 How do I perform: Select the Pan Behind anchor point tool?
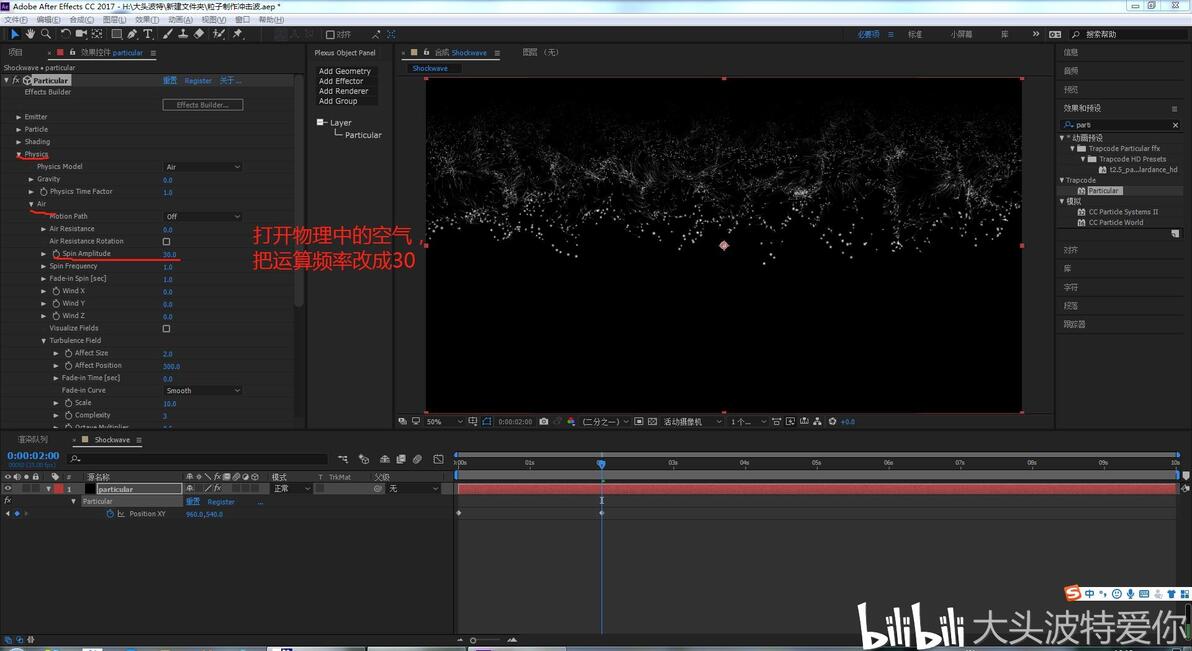(x=97, y=34)
